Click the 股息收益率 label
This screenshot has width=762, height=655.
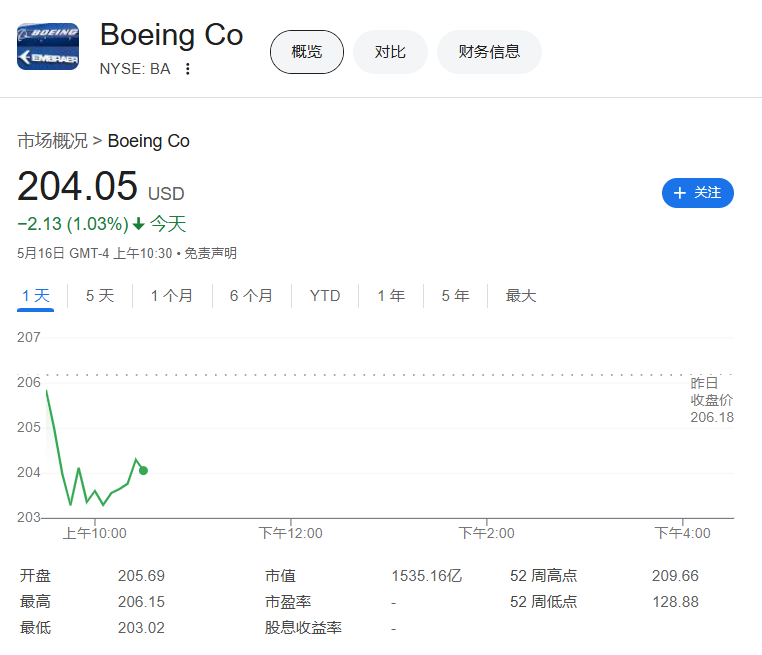click(x=303, y=628)
